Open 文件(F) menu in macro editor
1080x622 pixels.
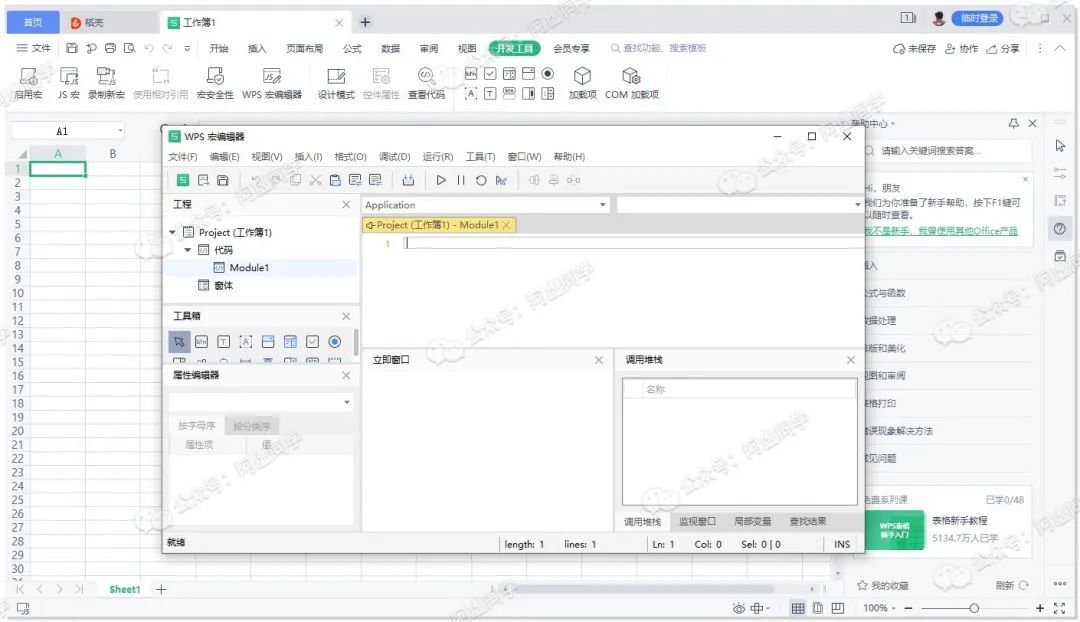point(183,157)
